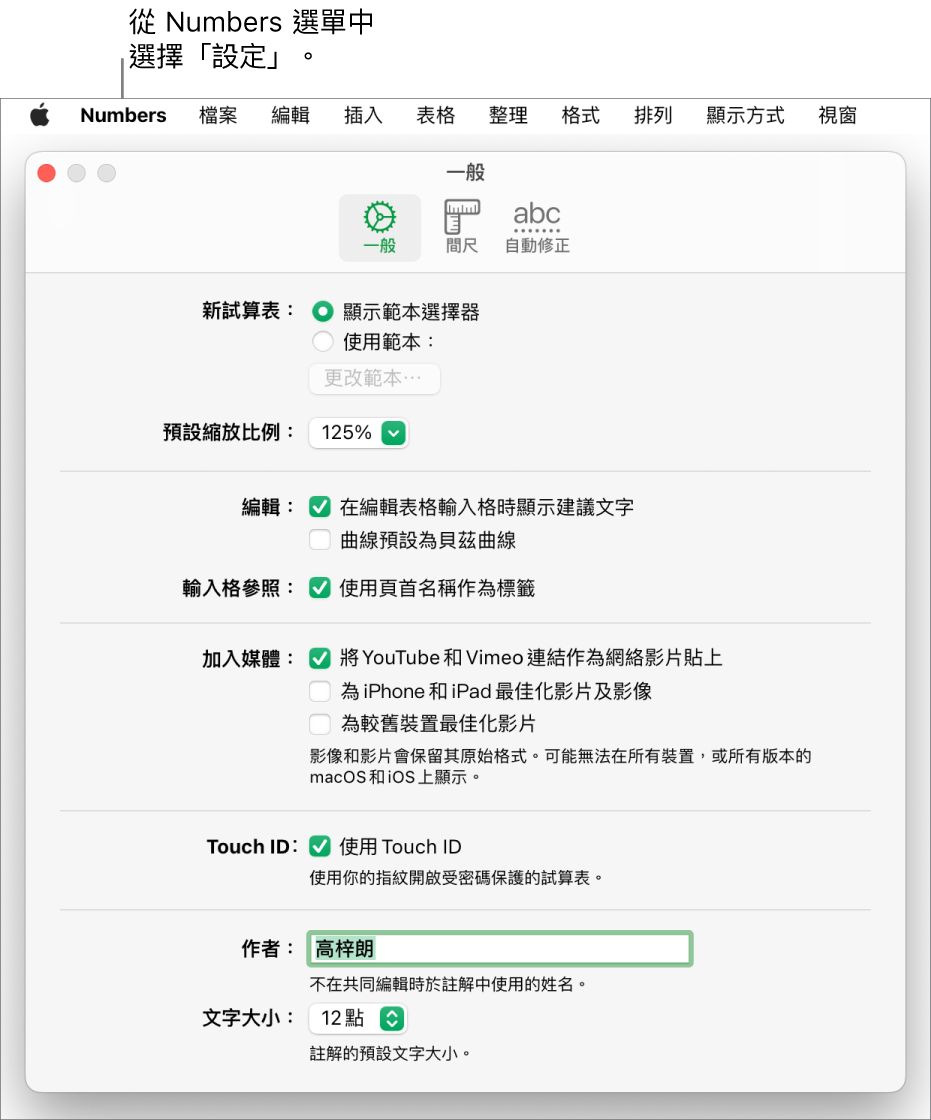
Task: Toggle 使用頁首名稱作為標籤 checkbox
Action: pyautogui.click(x=319, y=588)
